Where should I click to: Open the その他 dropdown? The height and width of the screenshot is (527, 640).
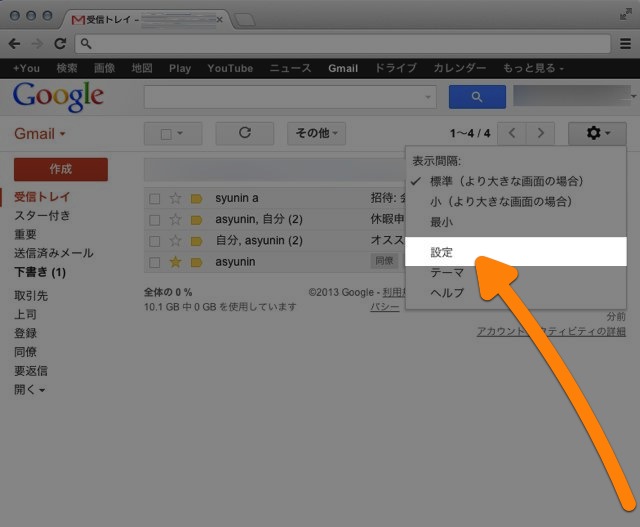pyautogui.click(x=316, y=133)
